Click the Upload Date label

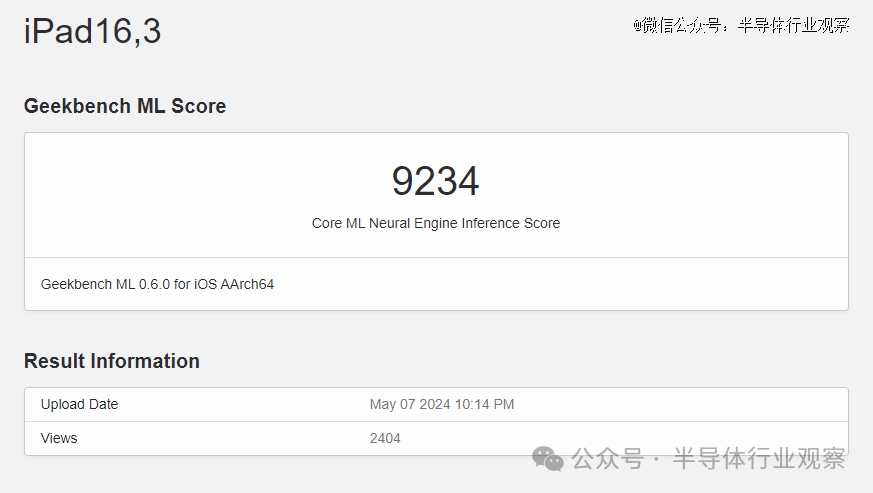coord(80,404)
